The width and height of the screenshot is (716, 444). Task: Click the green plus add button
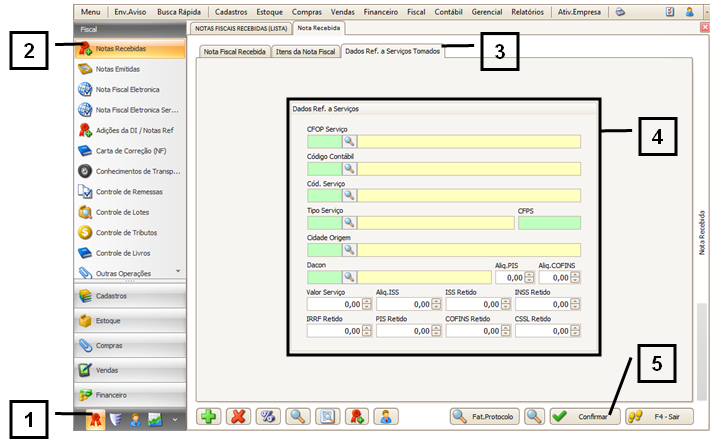pos(209,417)
